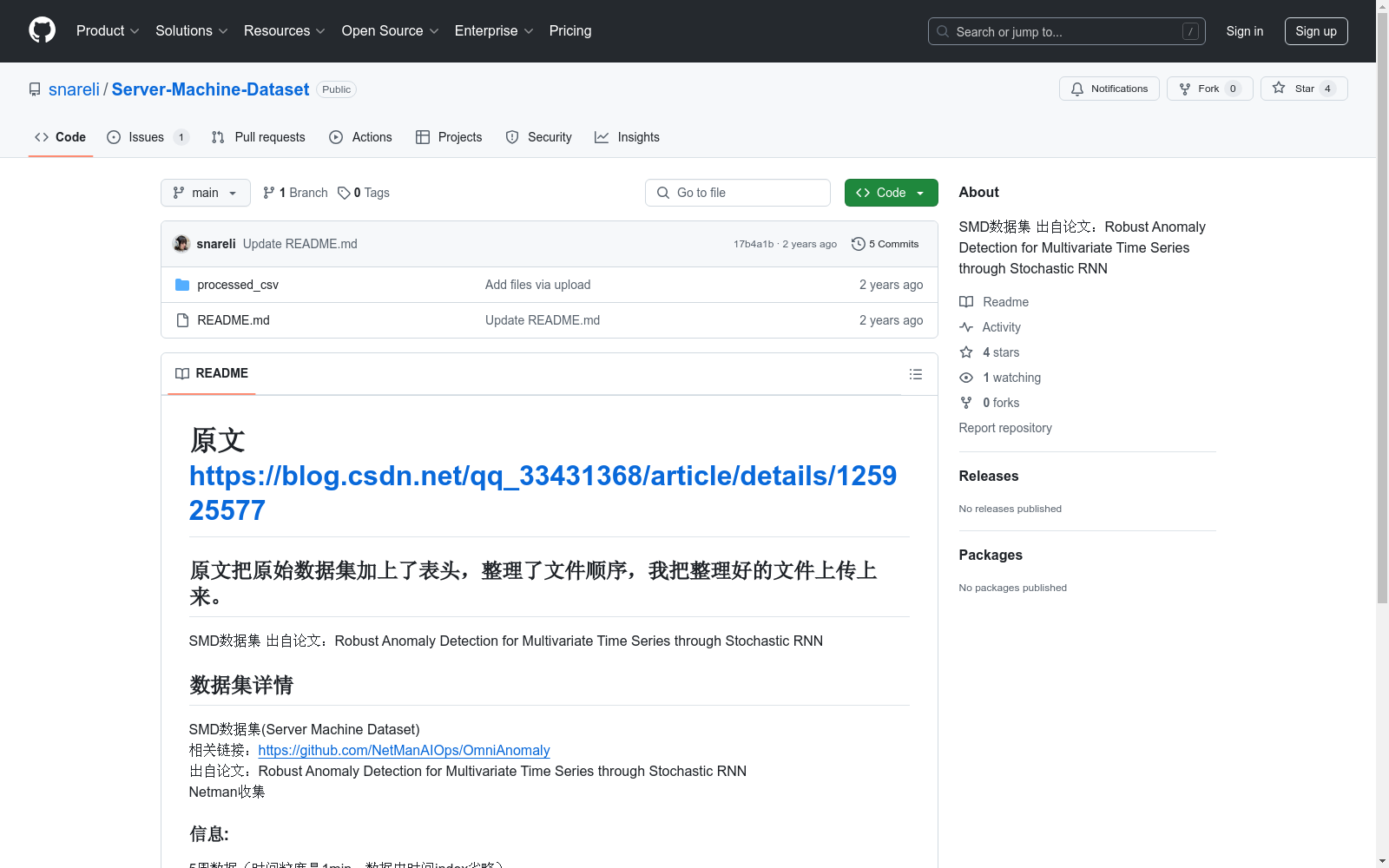Sign in to GitHub
The image size is (1389, 868).
click(1244, 31)
